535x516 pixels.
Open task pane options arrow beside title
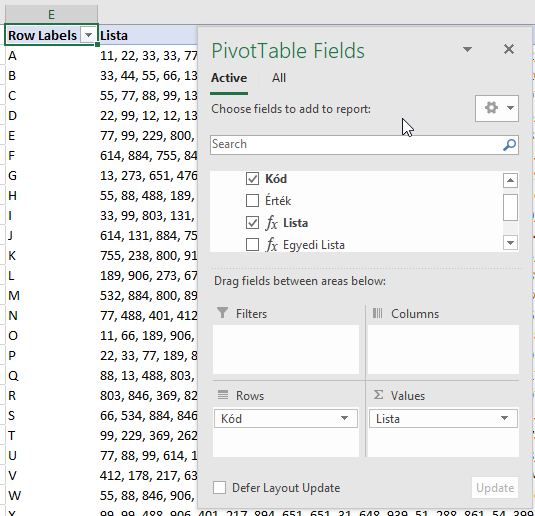click(x=467, y=50)
